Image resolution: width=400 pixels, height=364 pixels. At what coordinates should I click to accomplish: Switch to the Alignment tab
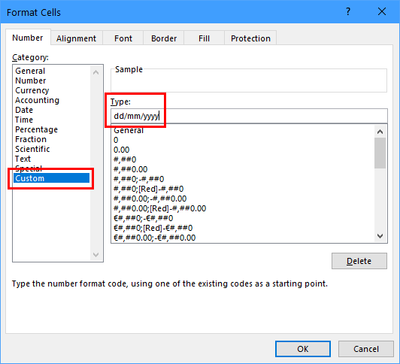point(76,38)
